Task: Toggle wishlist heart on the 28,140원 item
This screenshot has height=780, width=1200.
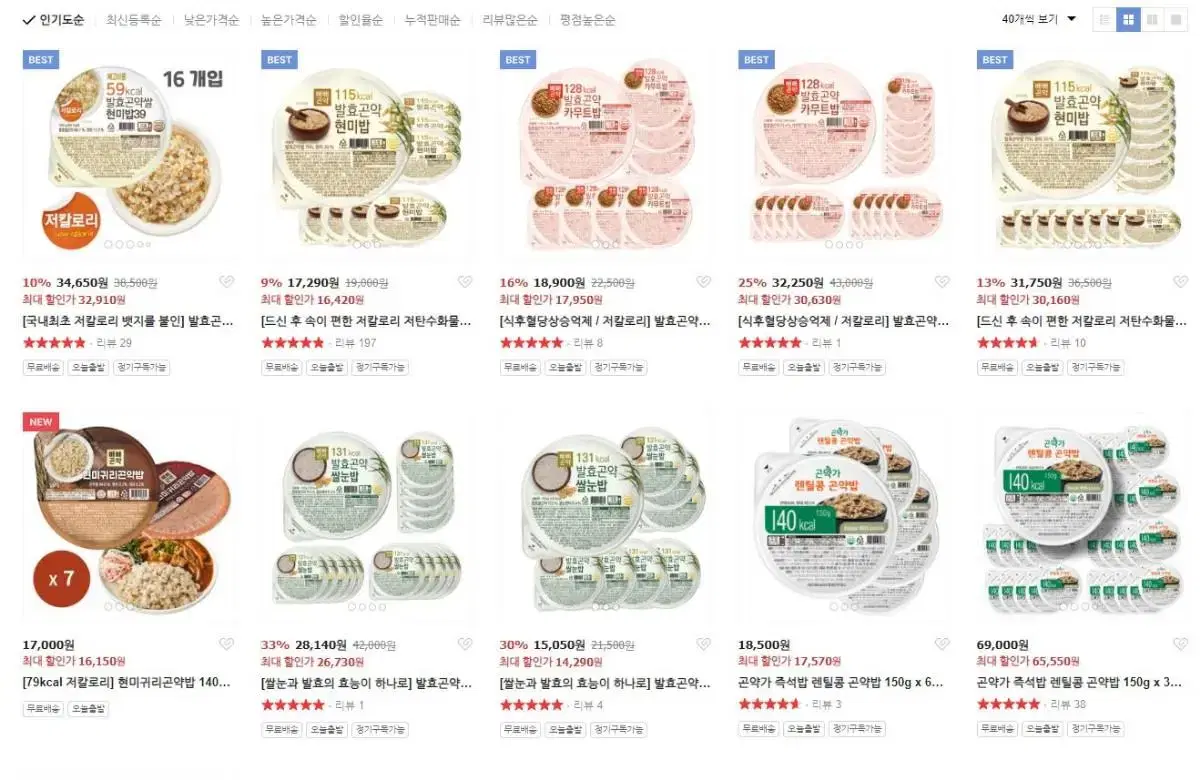Action: (x=465, y=644)
